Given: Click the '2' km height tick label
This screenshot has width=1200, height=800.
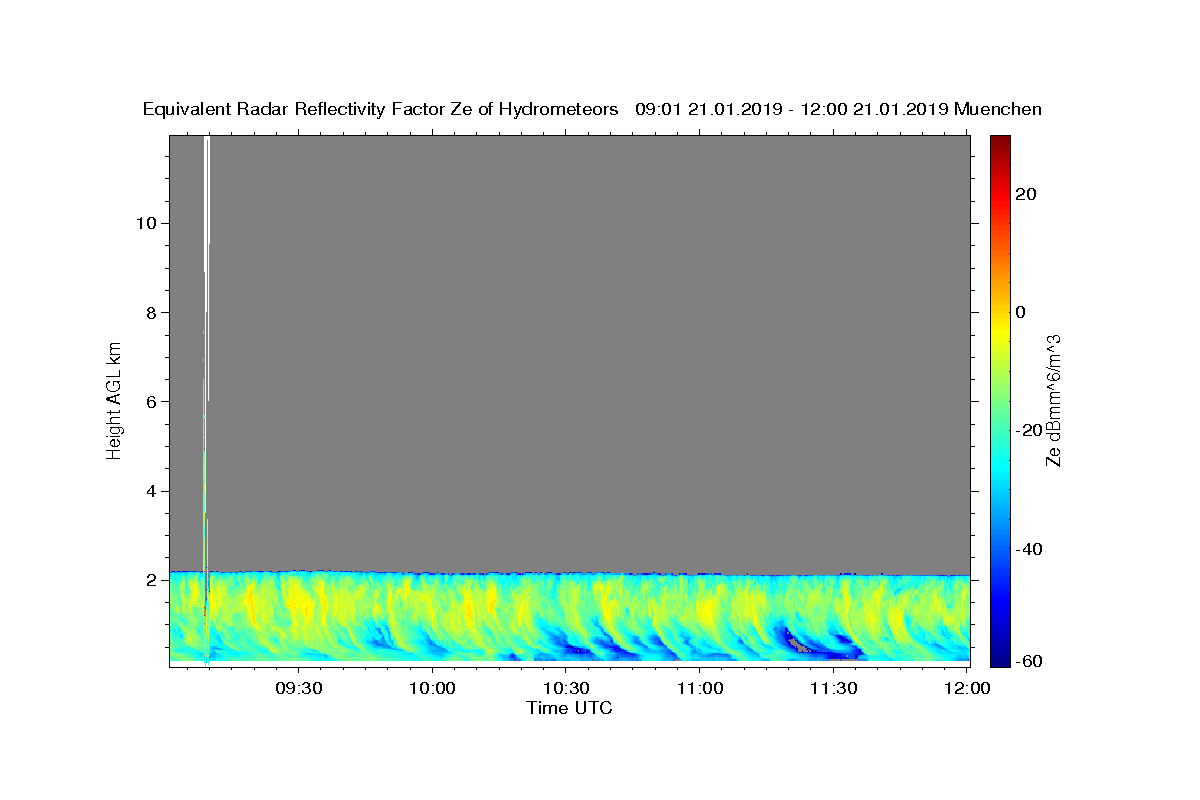Looking at the screenshot, I should click(151, 580).
